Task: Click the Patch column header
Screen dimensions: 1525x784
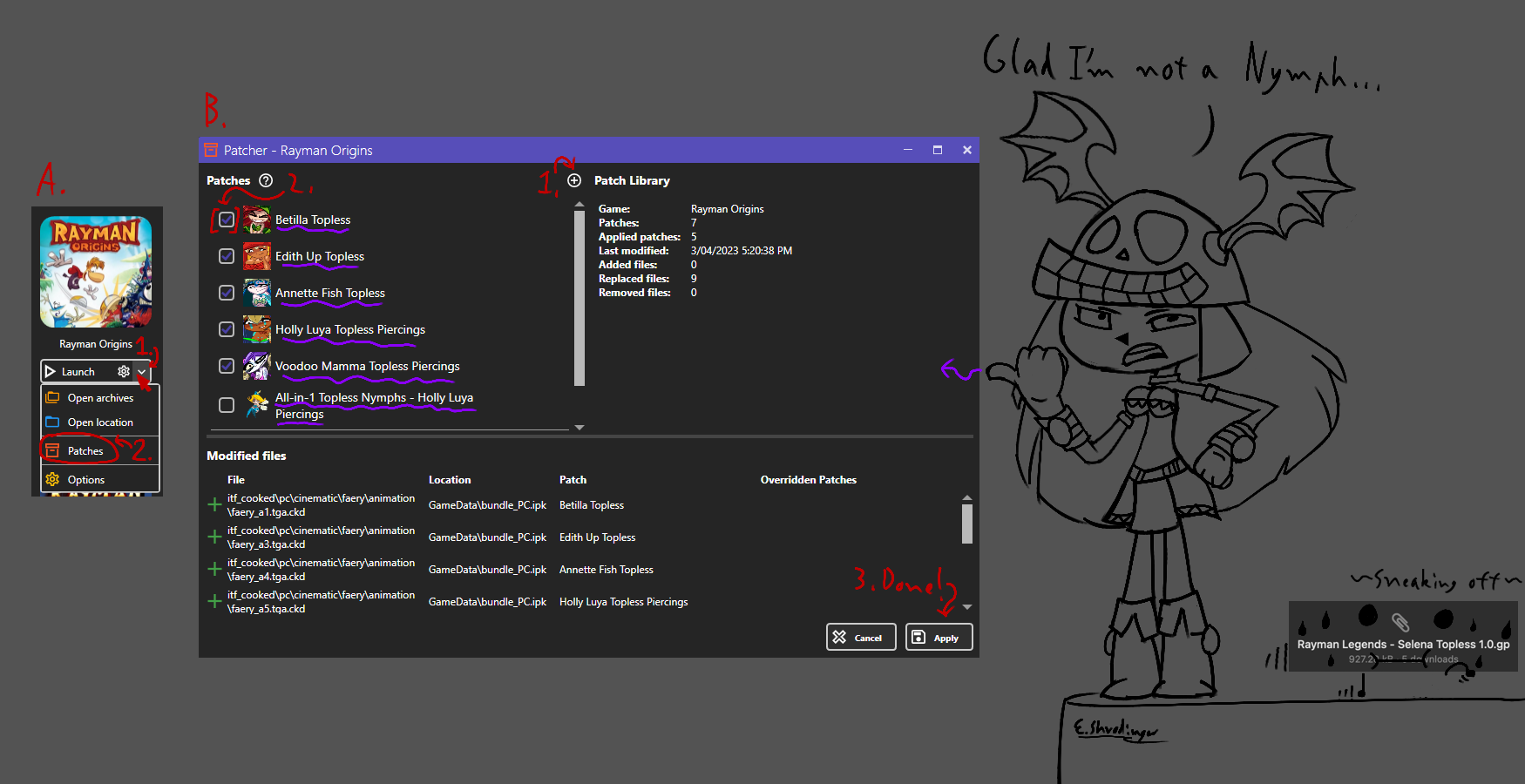Action: (x=573, y=479)
